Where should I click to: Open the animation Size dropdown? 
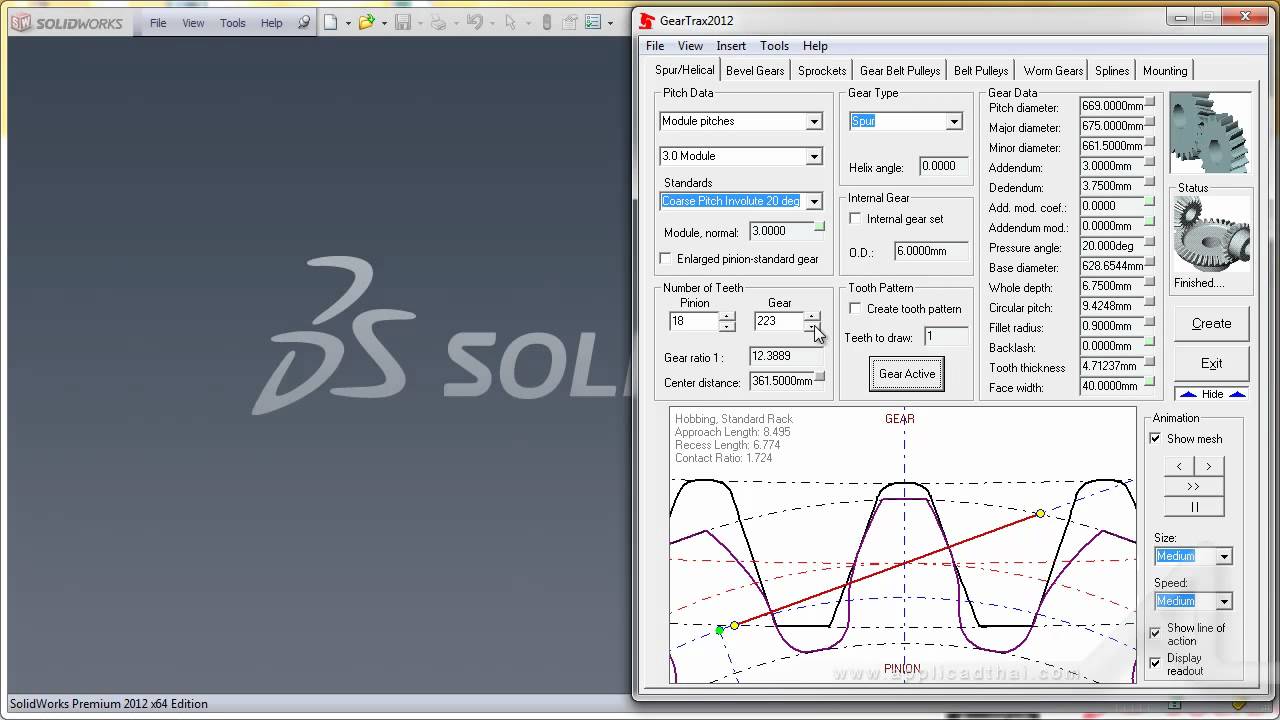[1224, 557]
